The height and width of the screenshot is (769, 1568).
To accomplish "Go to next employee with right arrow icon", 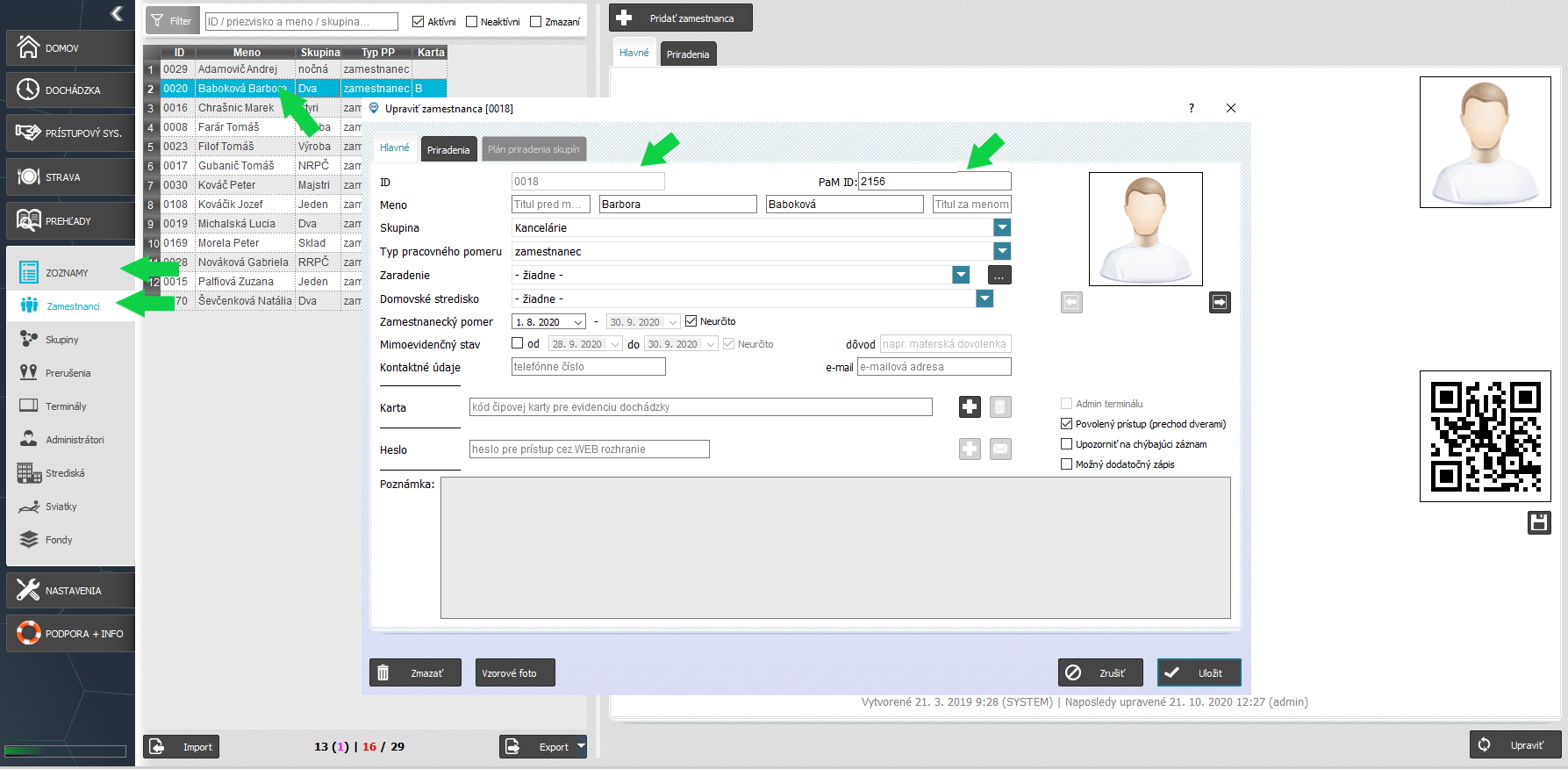I will pyautogui.click(x=1220, y=302).
